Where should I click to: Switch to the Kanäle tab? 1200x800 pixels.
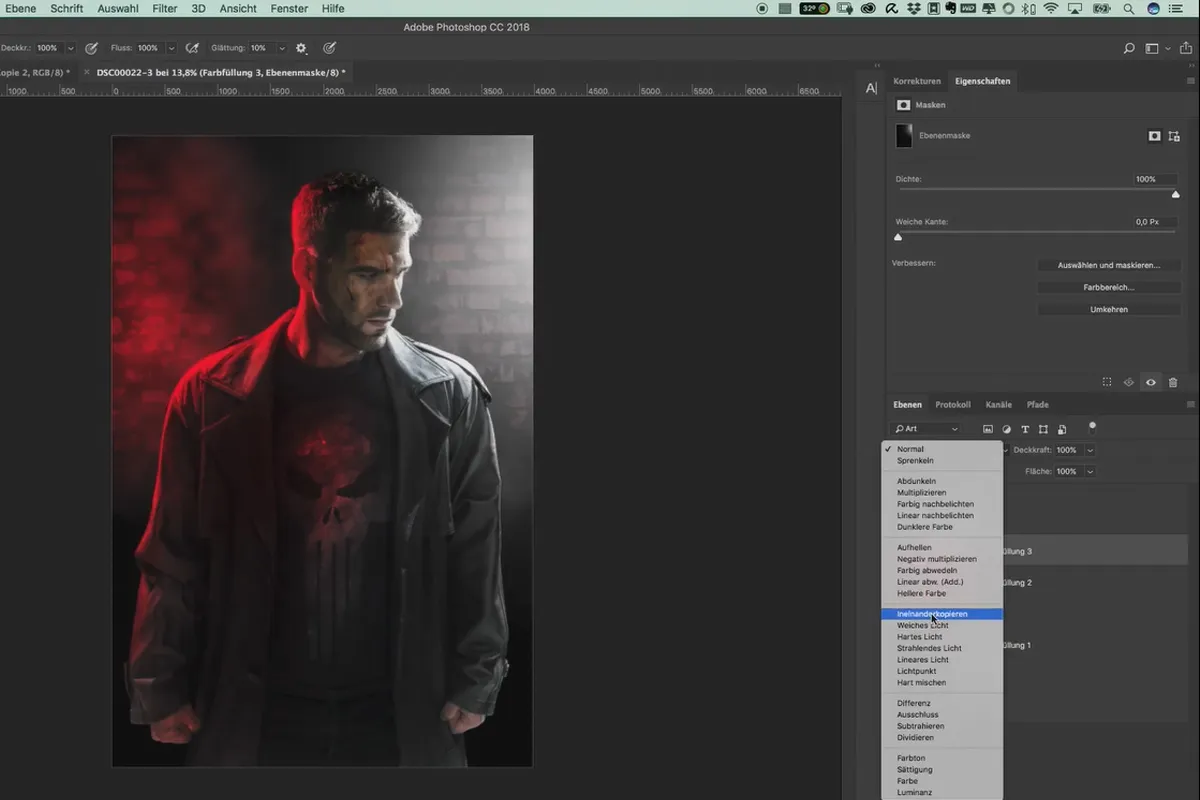[x=998, y=405]
